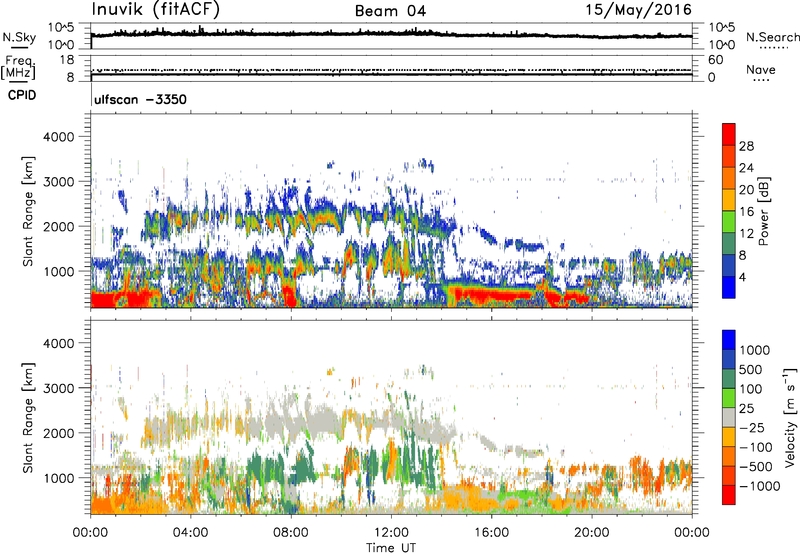Click the '4000' tick on velocity panel axis
Screen dimensions: 800x554
58,343
